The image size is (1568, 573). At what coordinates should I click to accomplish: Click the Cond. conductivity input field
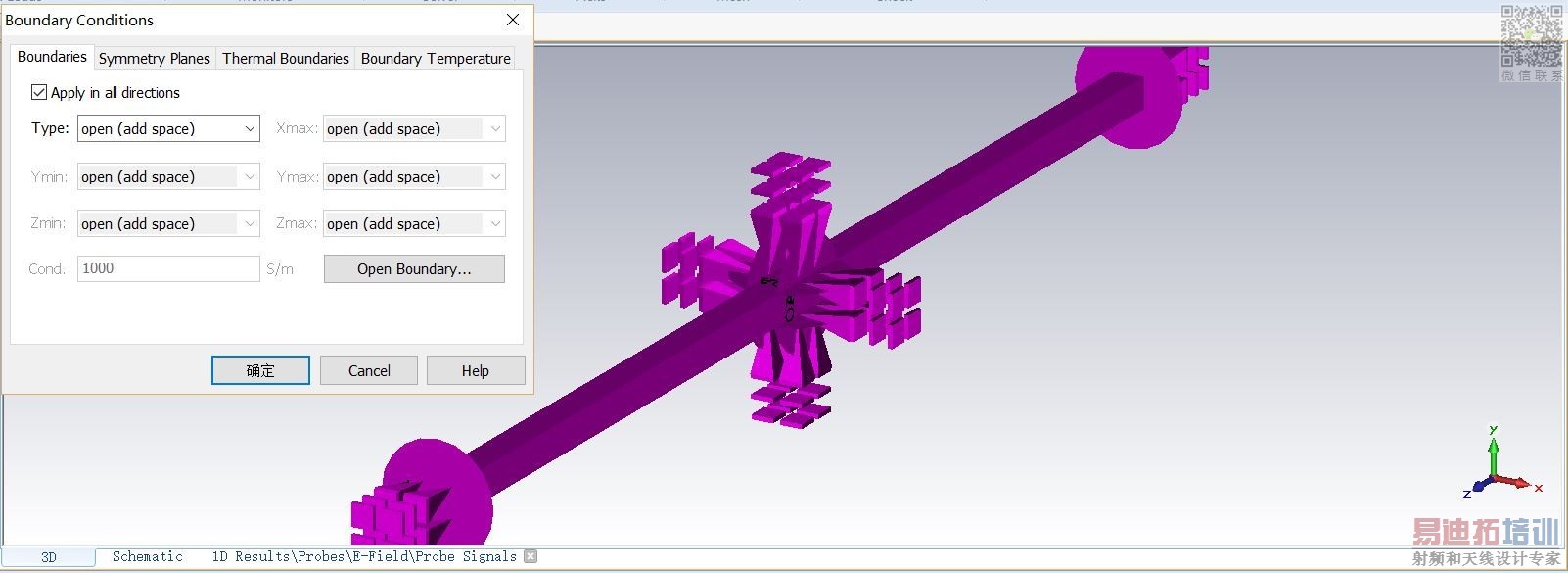point(168,268)
